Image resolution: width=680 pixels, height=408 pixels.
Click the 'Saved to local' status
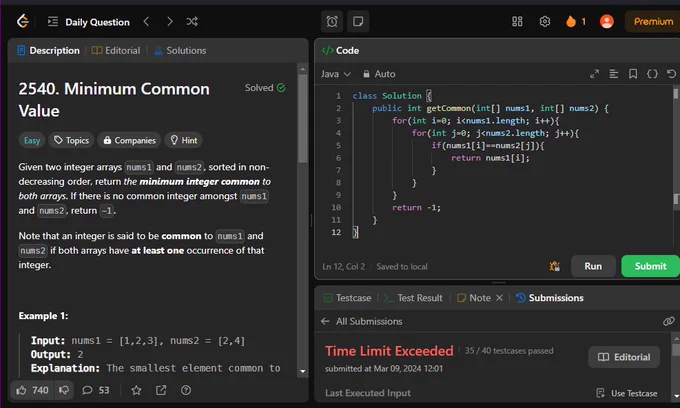click(x=402, y=267)
